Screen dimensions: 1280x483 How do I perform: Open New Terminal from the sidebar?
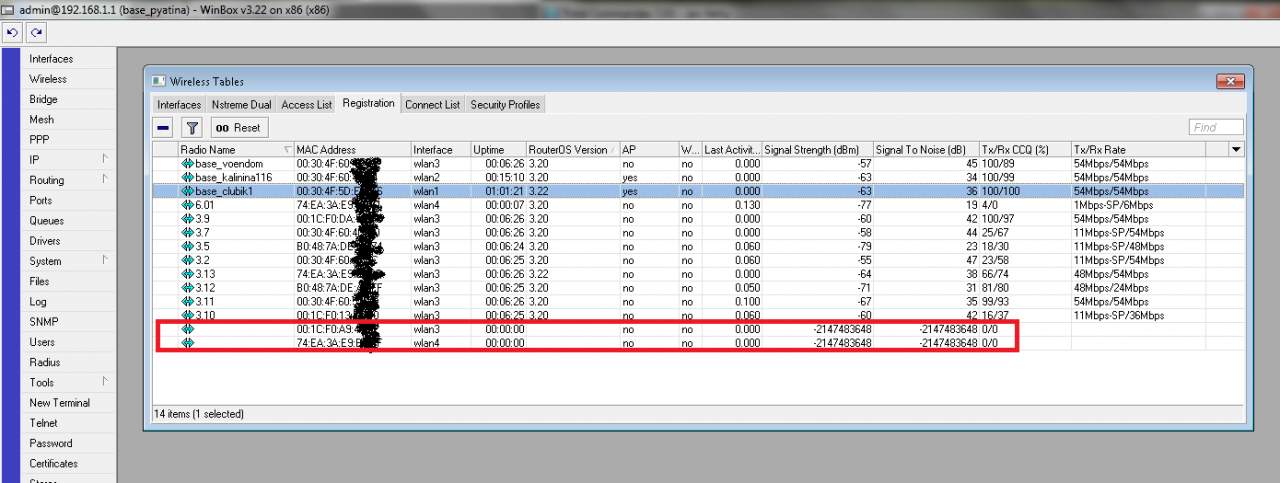pyautogui.click(x=59, y=403)
